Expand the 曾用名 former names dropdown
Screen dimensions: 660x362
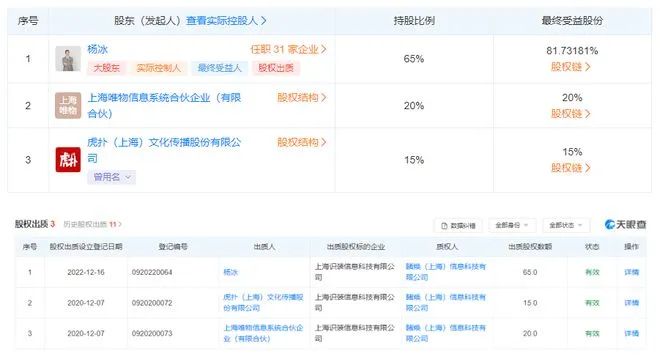112,177
